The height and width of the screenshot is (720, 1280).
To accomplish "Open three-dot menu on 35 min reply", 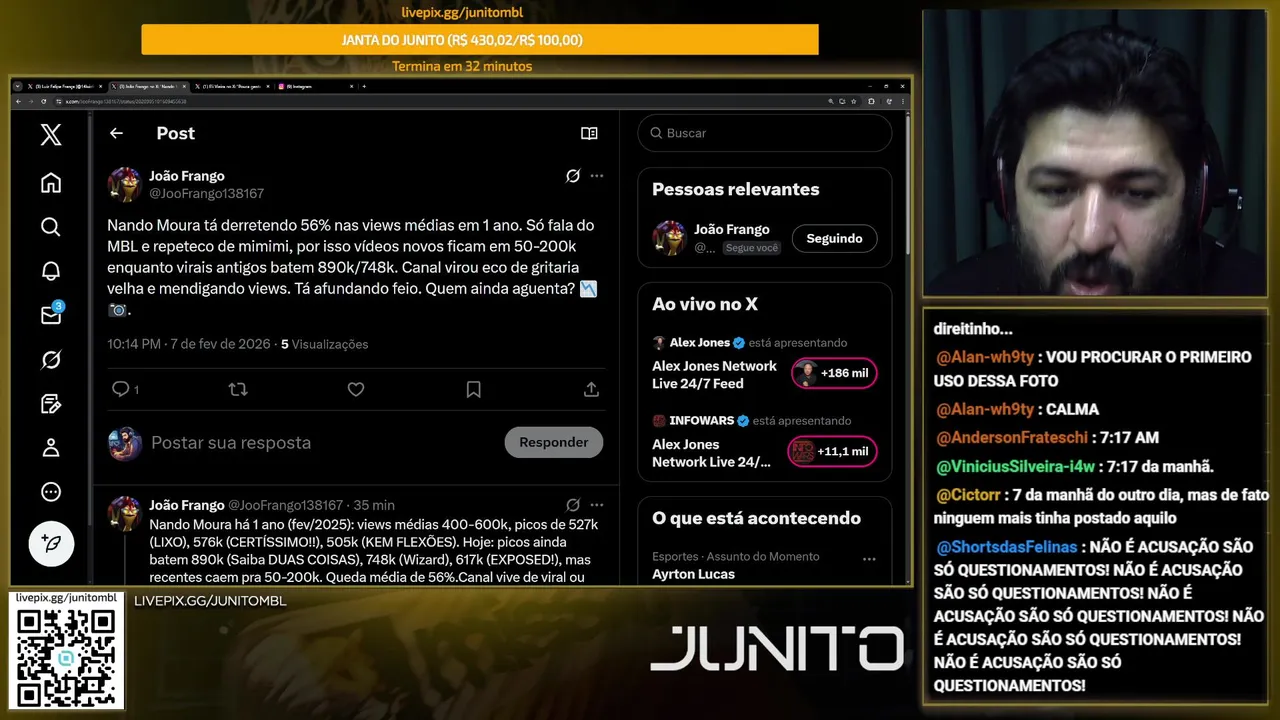I will click(x=597, y=505).
